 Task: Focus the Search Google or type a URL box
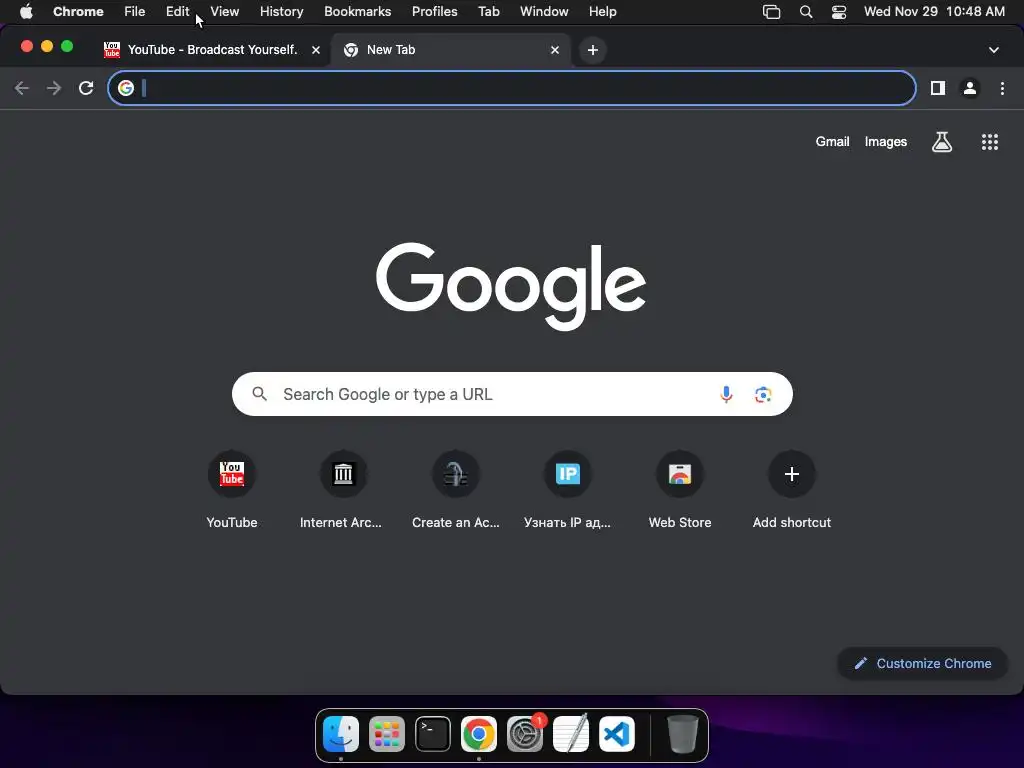(512, 394)
